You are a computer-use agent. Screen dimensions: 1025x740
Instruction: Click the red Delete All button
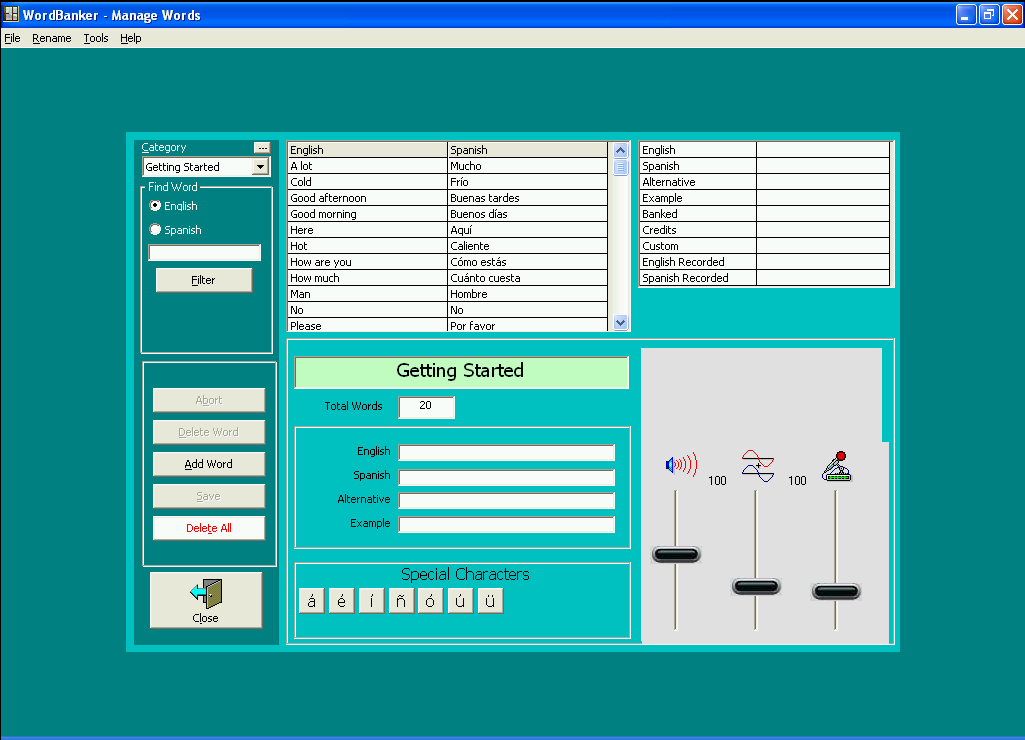(209, 528)
